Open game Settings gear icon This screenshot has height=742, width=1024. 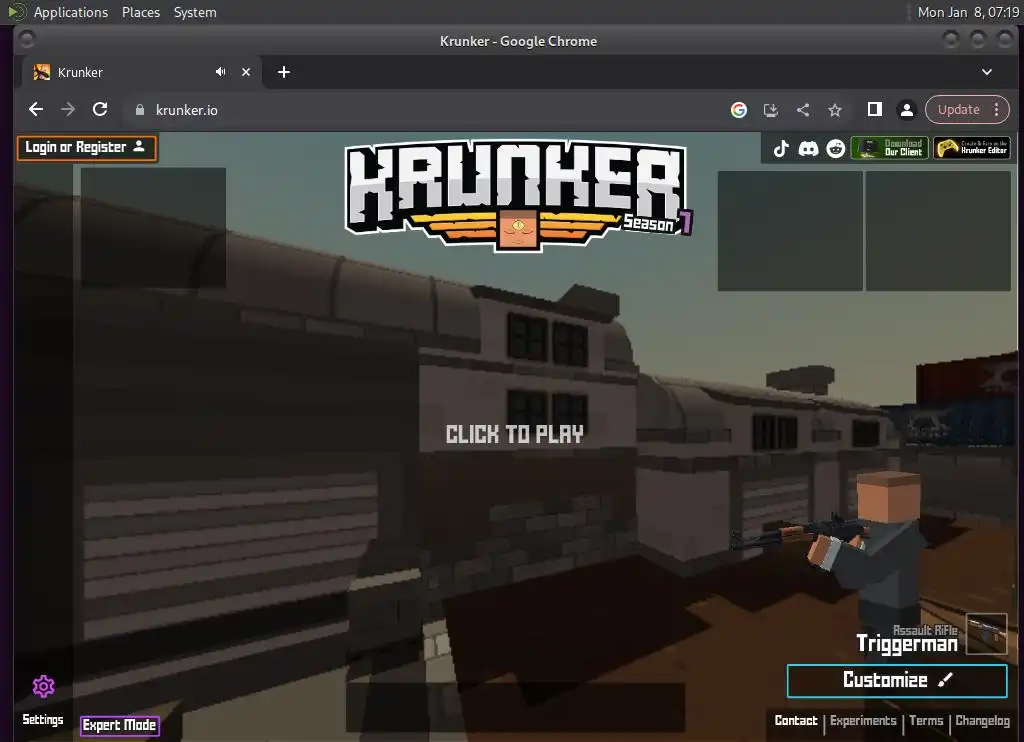click(x=44, y=686)
